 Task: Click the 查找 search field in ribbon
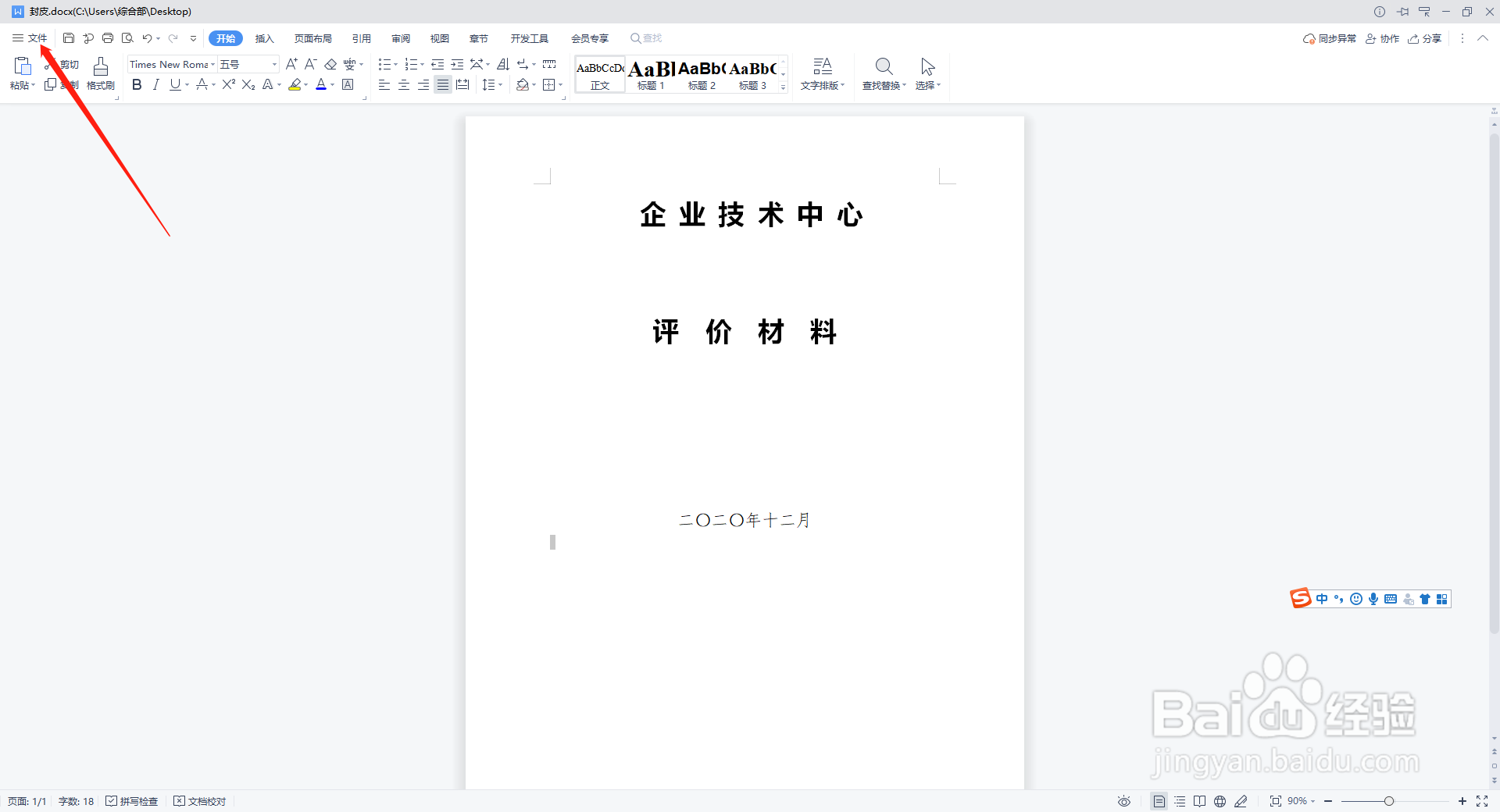(x=647, y=38)
